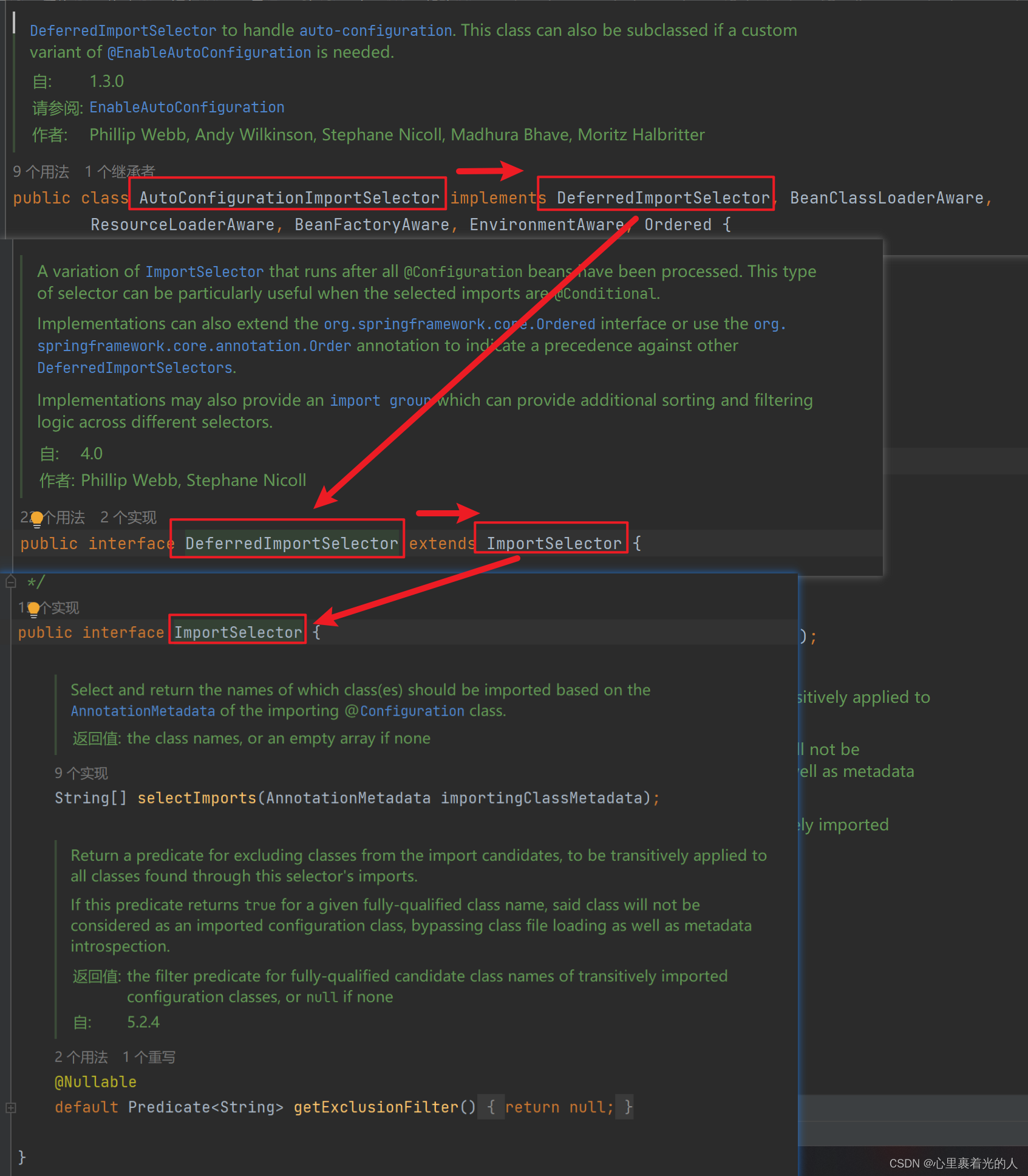The height and width of the screenshot is (1176, 1028).
Task: Open the org.springframework.core.Ordered link
Action: tap(460, 324)
